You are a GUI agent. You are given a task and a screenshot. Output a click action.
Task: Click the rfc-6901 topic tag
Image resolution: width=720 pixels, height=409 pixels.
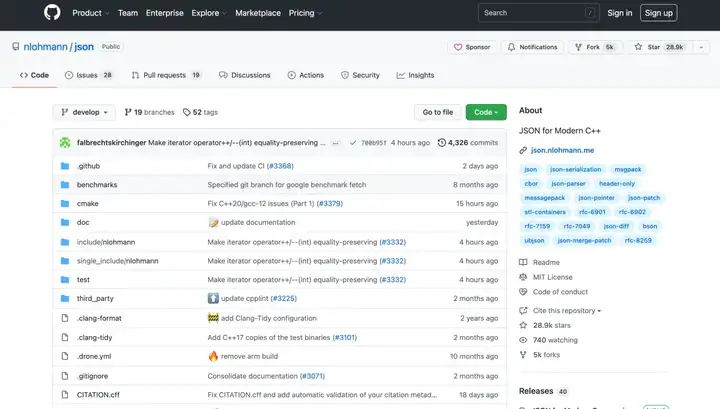[x=592, y=212]
